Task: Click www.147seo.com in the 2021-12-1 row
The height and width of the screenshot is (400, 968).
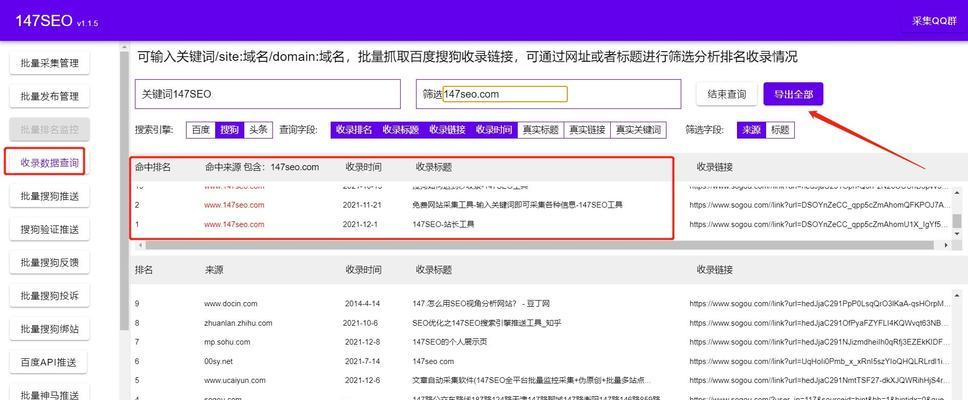Action: point(234,224)
